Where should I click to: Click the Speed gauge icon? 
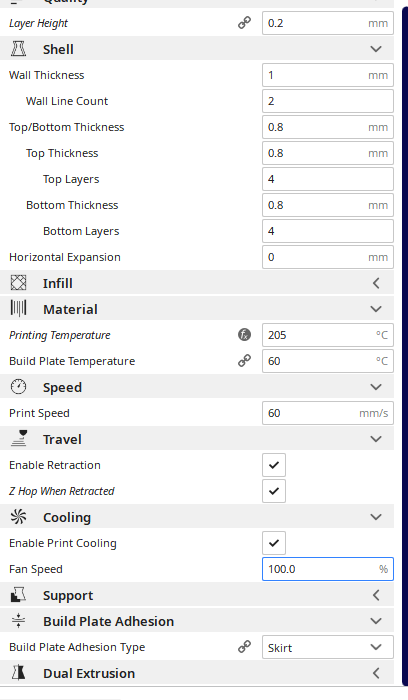[18, 387]
